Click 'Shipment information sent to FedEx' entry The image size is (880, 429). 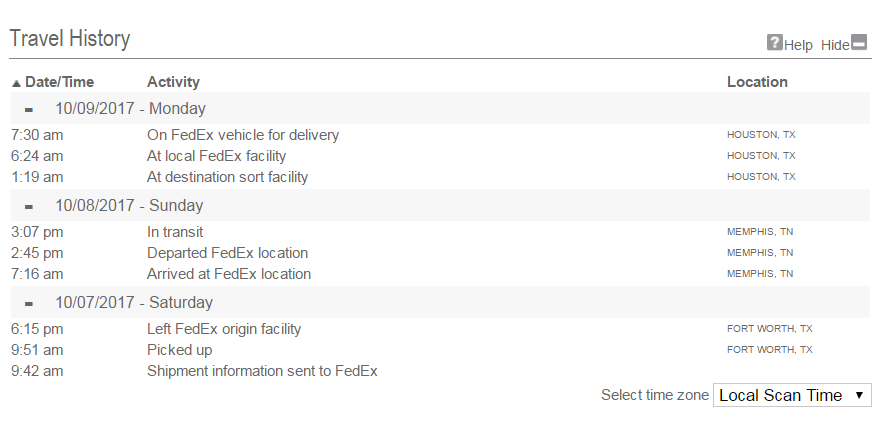262,371
